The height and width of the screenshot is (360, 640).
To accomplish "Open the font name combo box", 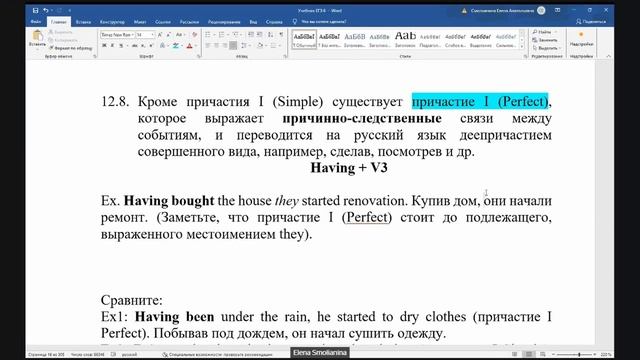I will 118,35.
